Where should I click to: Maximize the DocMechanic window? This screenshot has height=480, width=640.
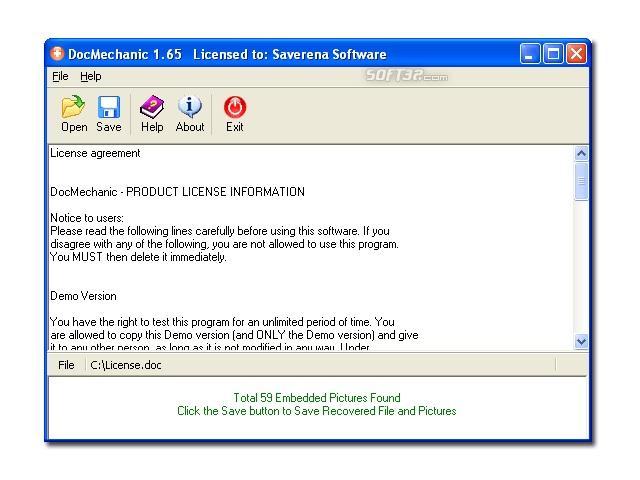[553, 53]
